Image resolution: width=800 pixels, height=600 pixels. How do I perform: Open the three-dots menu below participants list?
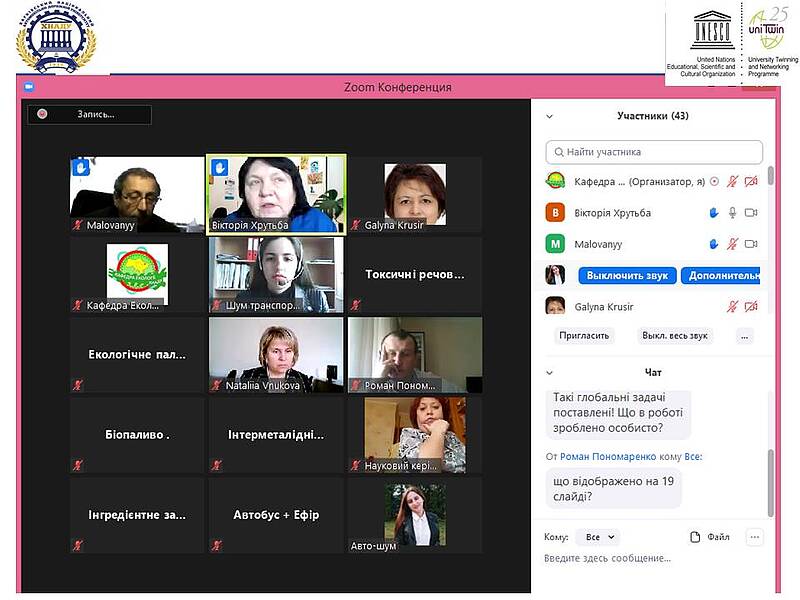pyautogui.click(x=744, y=336)
